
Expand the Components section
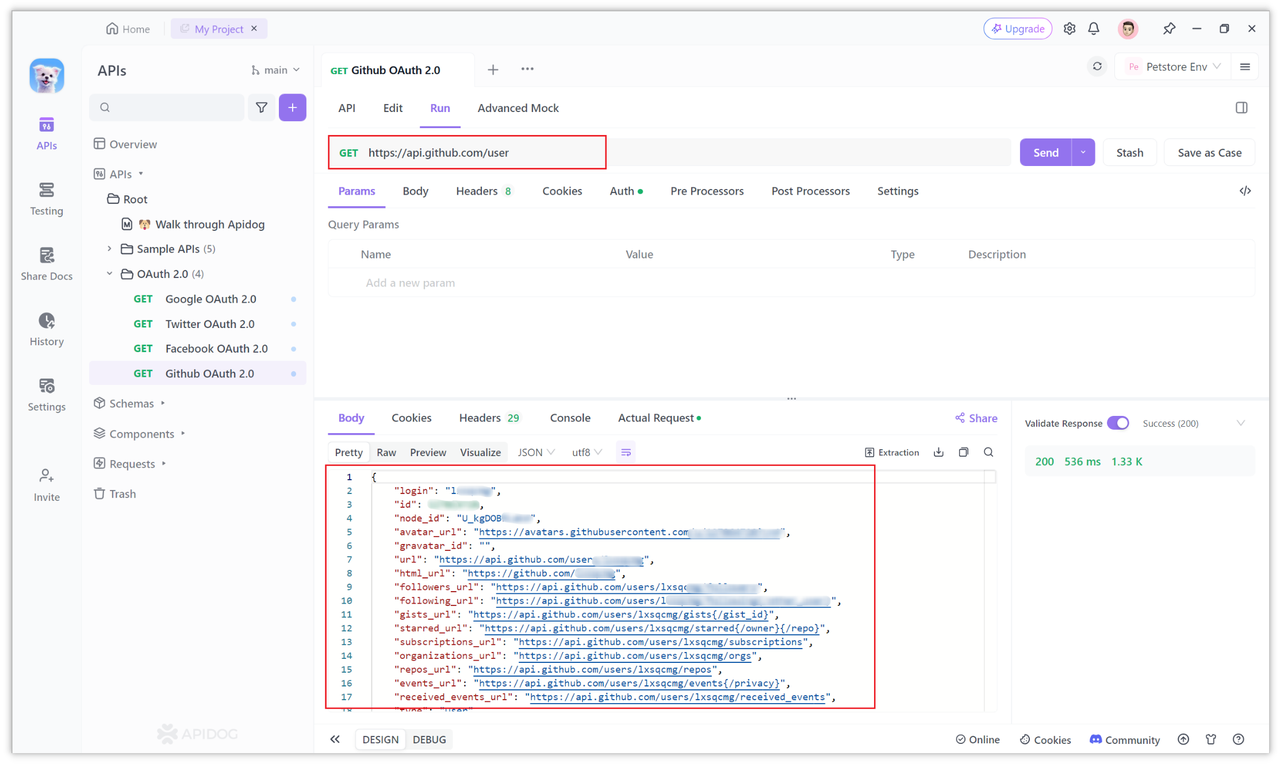point(183,434)
